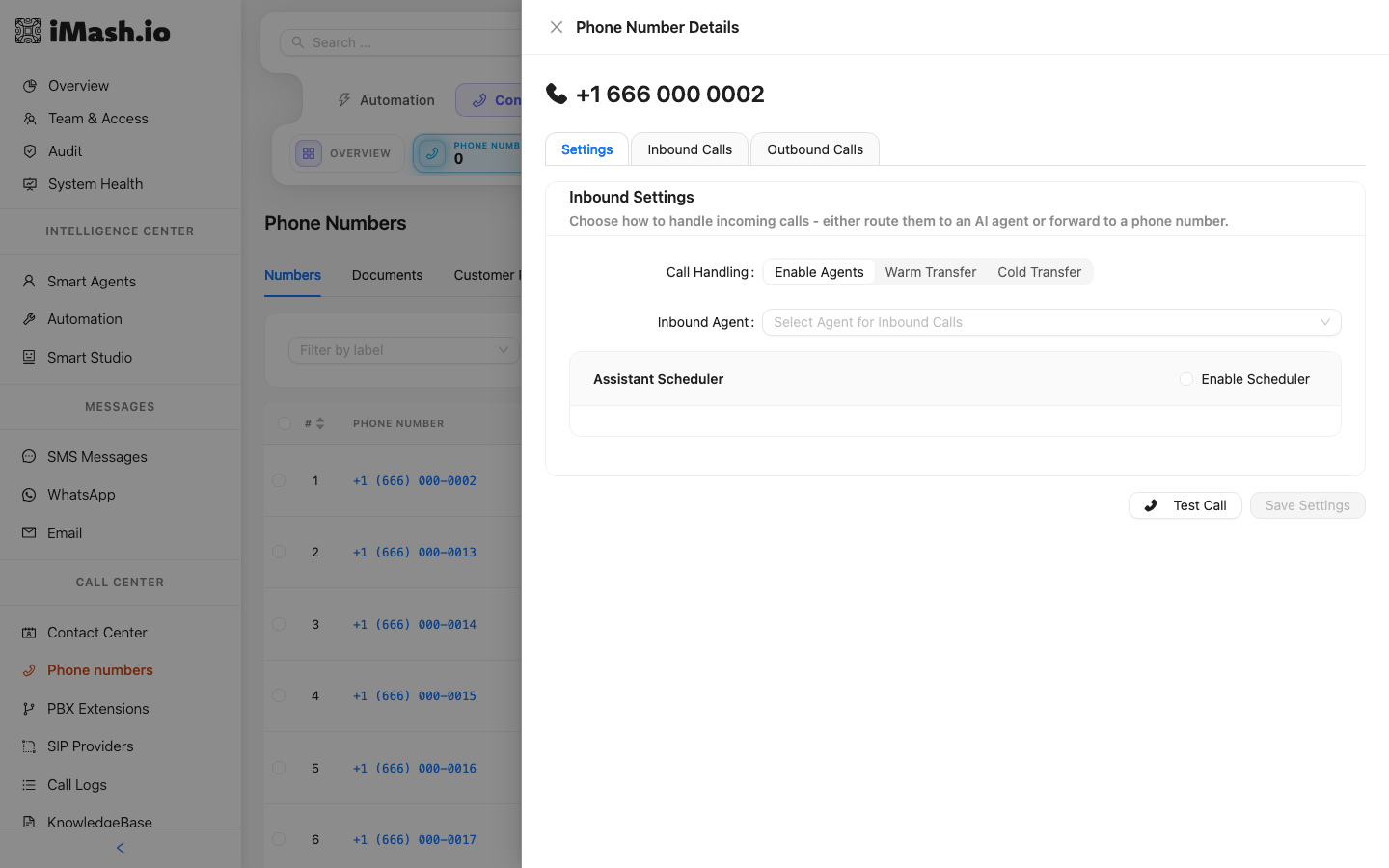The height and width of the screenshot is (868, 1389).
Task: Open the Documents tab under Phone Numbers
Action: (x=387, y=275)
